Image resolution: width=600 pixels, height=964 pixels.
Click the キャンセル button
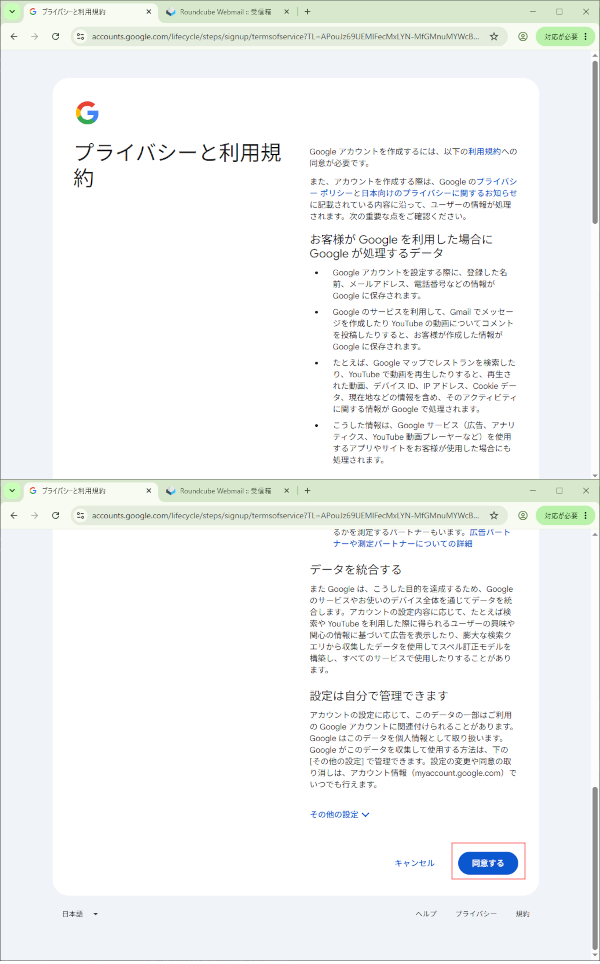pyautogui.click(x=414, y=863)
